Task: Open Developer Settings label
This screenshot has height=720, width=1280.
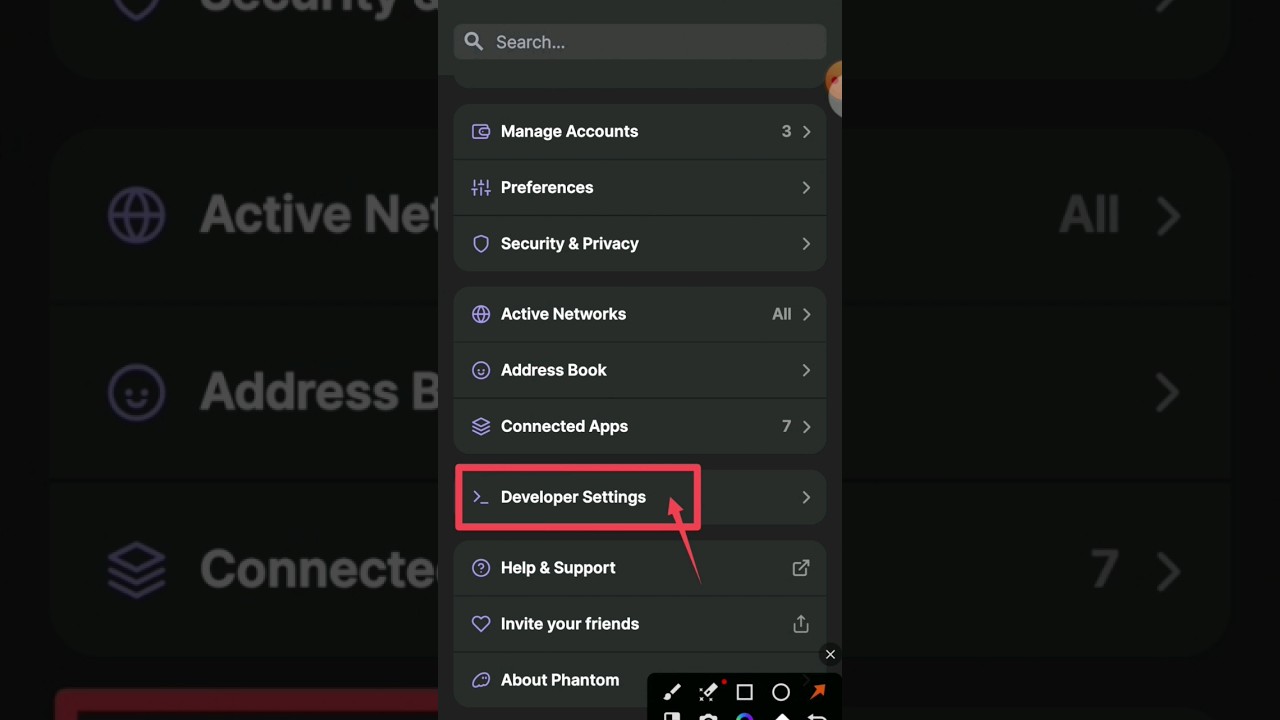Action: tap(573, 497)
